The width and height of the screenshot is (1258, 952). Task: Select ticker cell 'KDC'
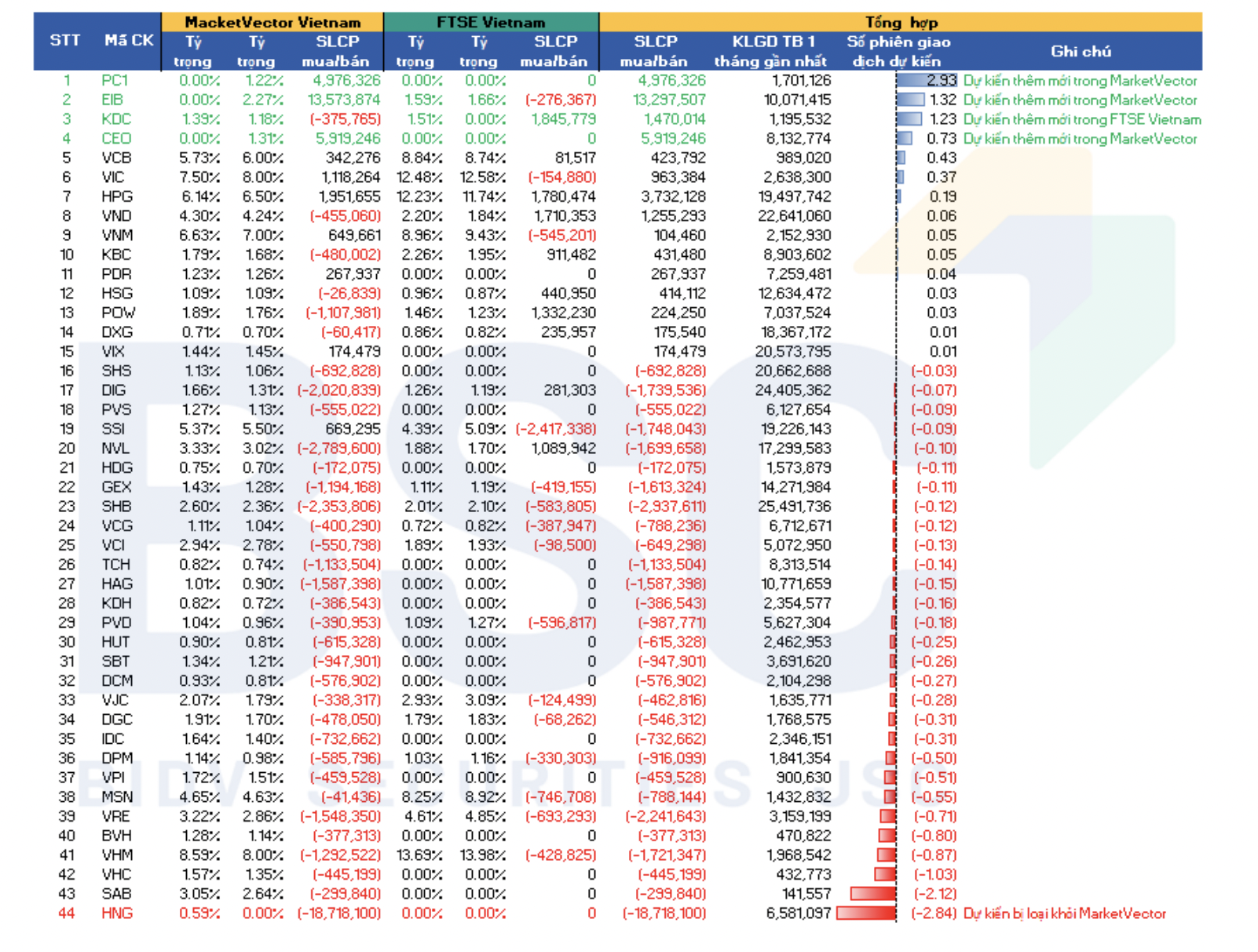point(116,119)
